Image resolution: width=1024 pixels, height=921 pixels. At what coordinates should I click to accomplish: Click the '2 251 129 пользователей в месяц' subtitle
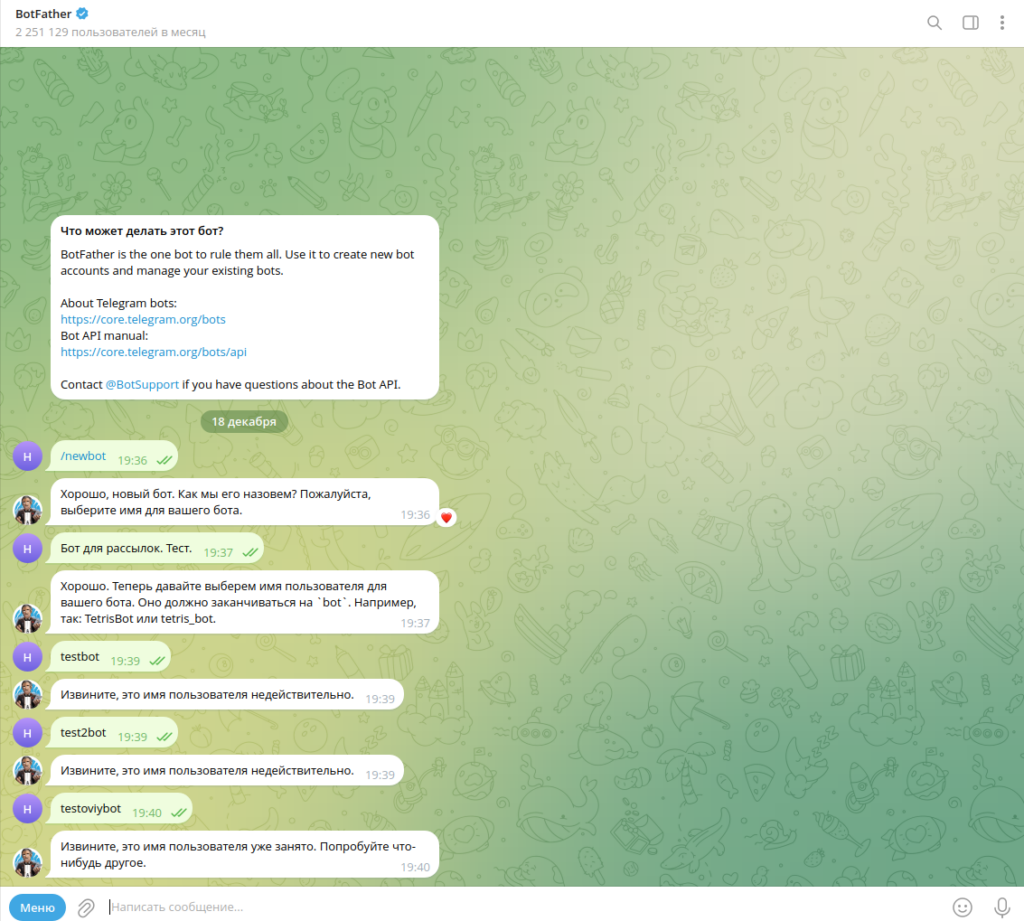pos(110,32)
